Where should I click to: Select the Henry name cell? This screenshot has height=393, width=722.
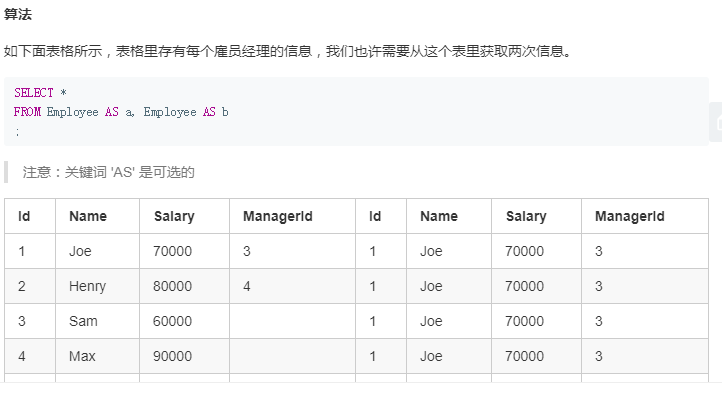[x=98, y=286]
